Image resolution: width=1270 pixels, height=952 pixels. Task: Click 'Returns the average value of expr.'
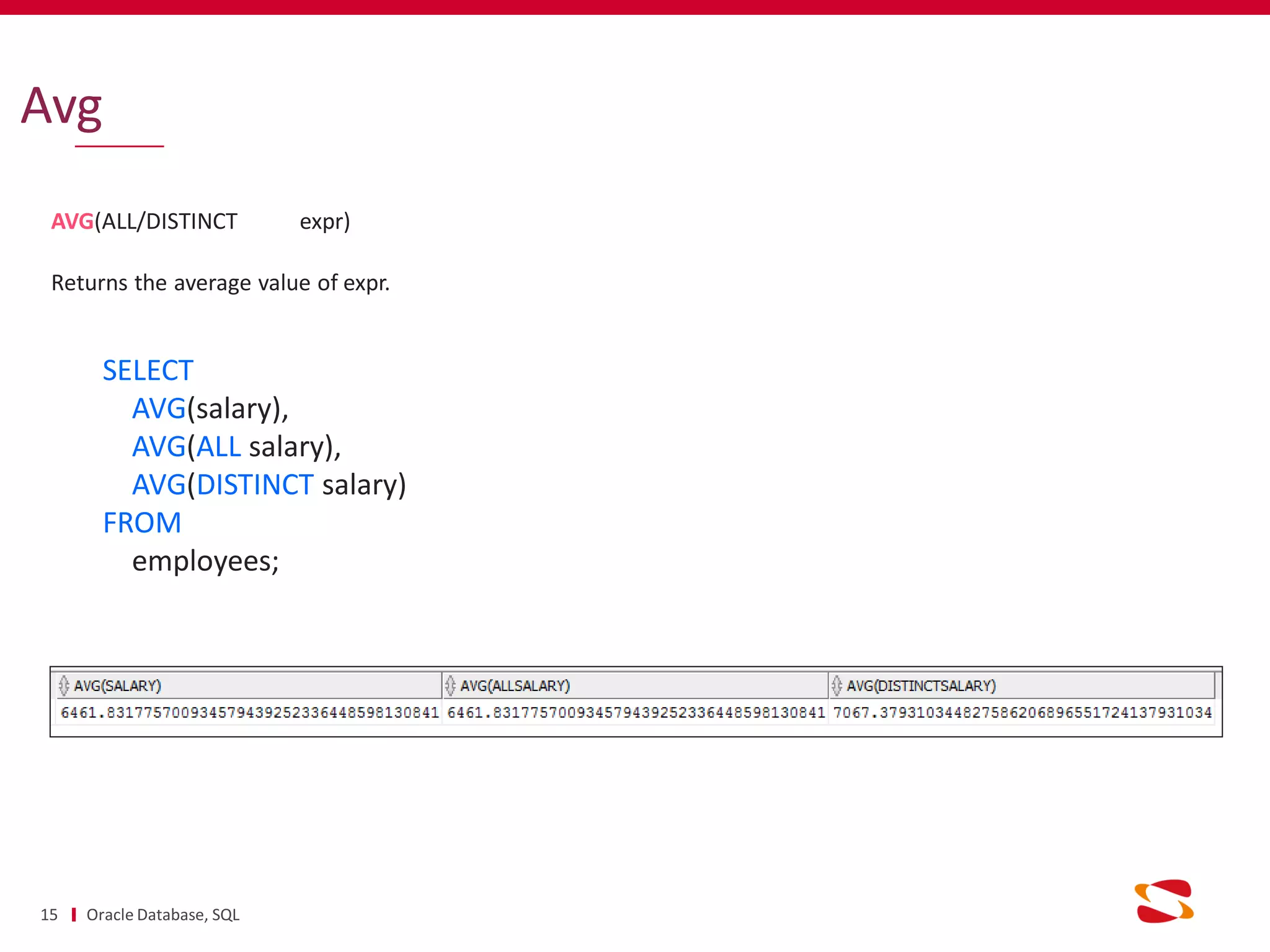(x=221, y=283)
